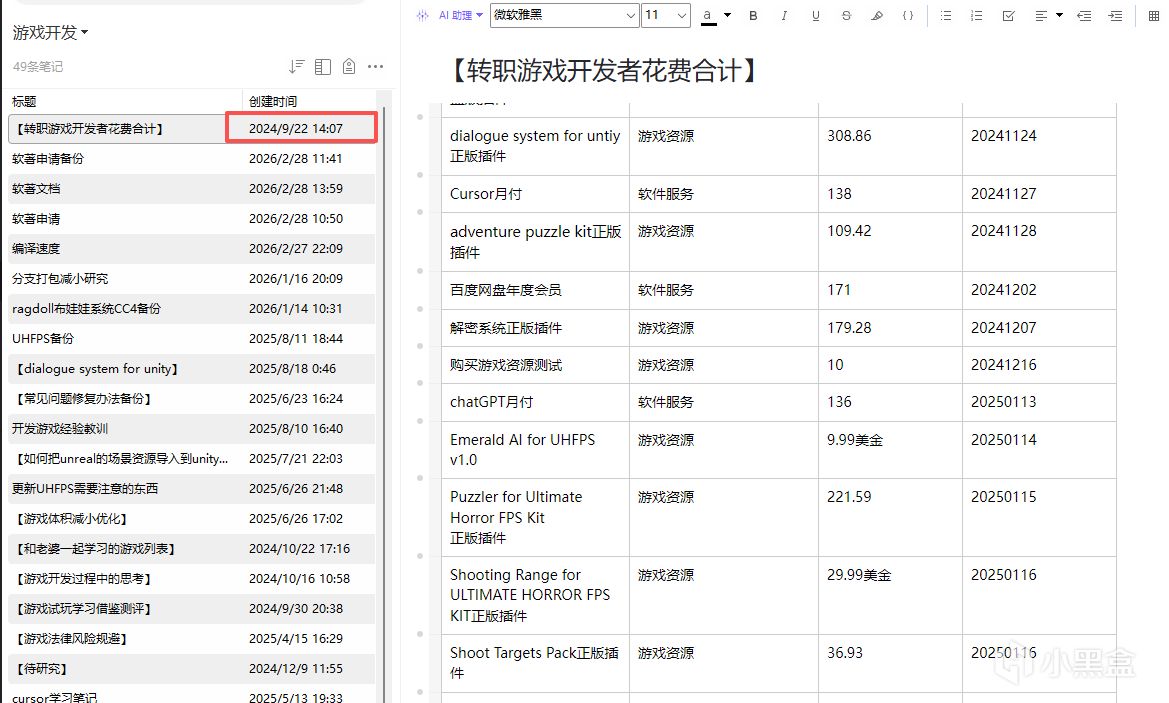
Task: Toggle italic formatting
Action: (784, 15)
